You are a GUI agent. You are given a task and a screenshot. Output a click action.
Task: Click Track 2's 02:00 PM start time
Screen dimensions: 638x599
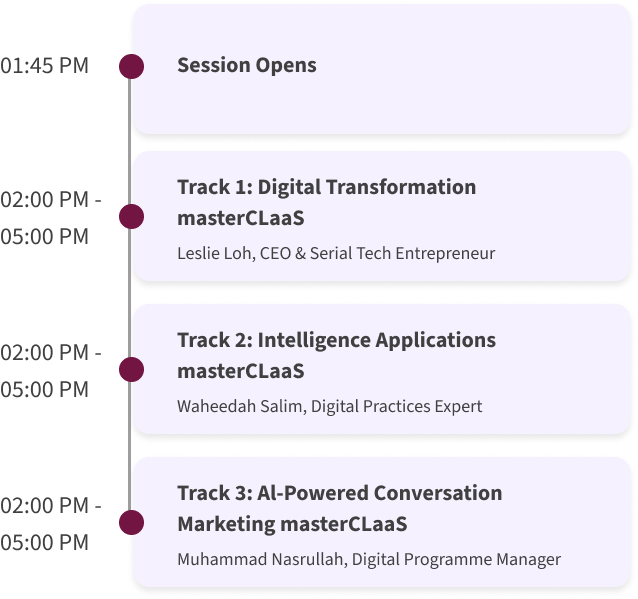pyautogui.click(x=44, y=352)
